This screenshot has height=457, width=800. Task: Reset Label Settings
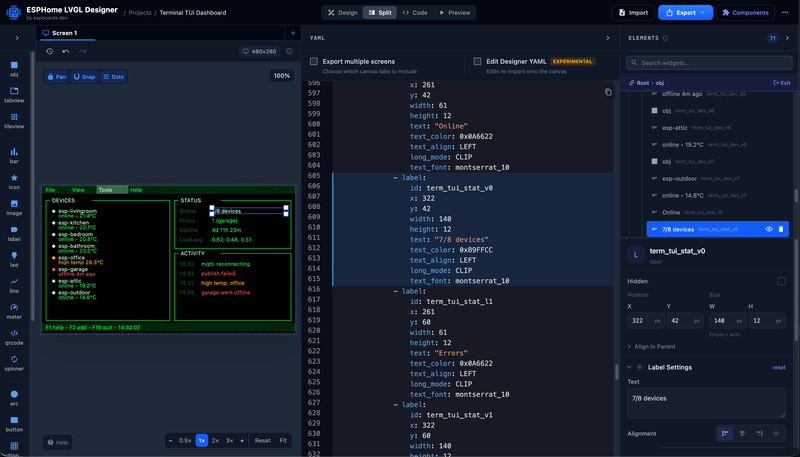click(x=779, y=367)
